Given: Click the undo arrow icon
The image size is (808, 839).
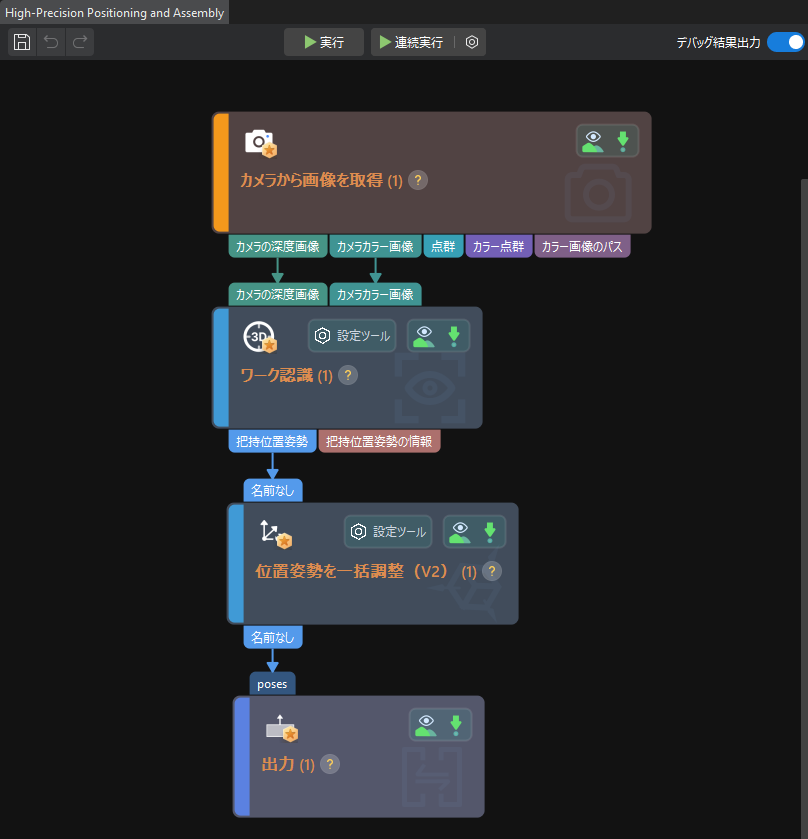Looking at the screenshot, I should coord(51,42).
